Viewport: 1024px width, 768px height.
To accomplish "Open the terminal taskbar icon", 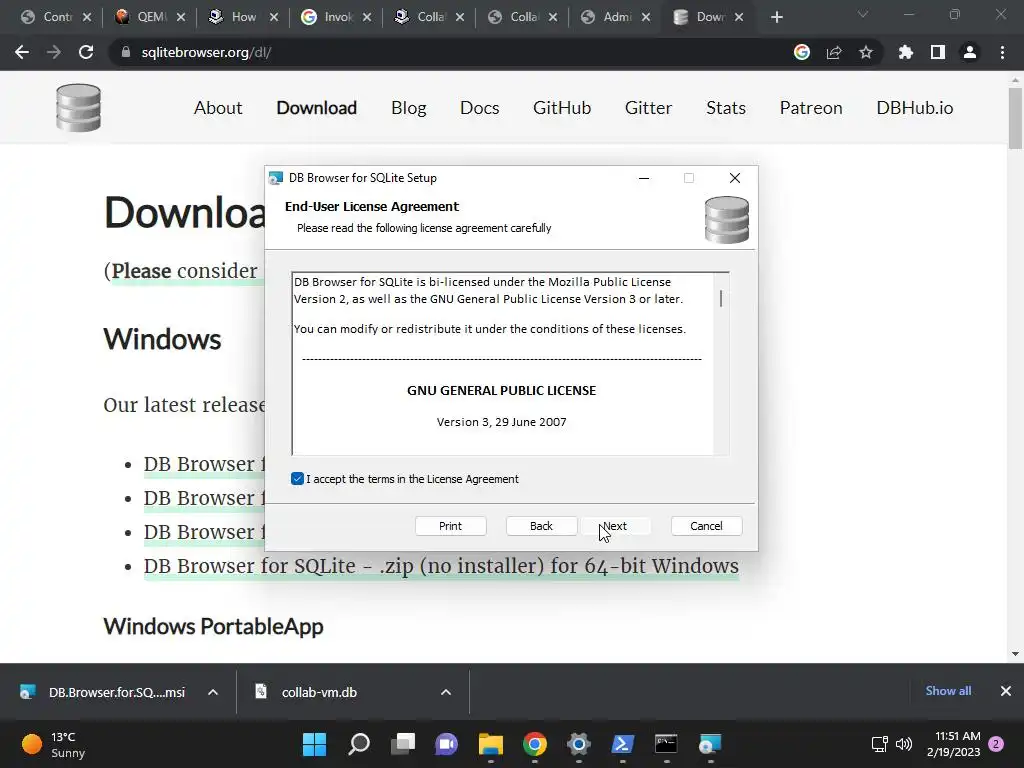I will [x=666, y=744].
